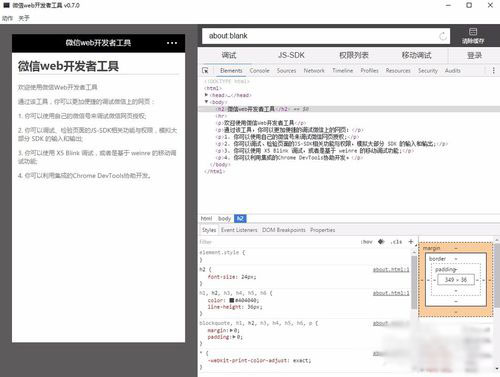The image size is (500, 377).
Task: Expand the head node in DOM tree
Action: pyautogui.click(x=206, y=95)
